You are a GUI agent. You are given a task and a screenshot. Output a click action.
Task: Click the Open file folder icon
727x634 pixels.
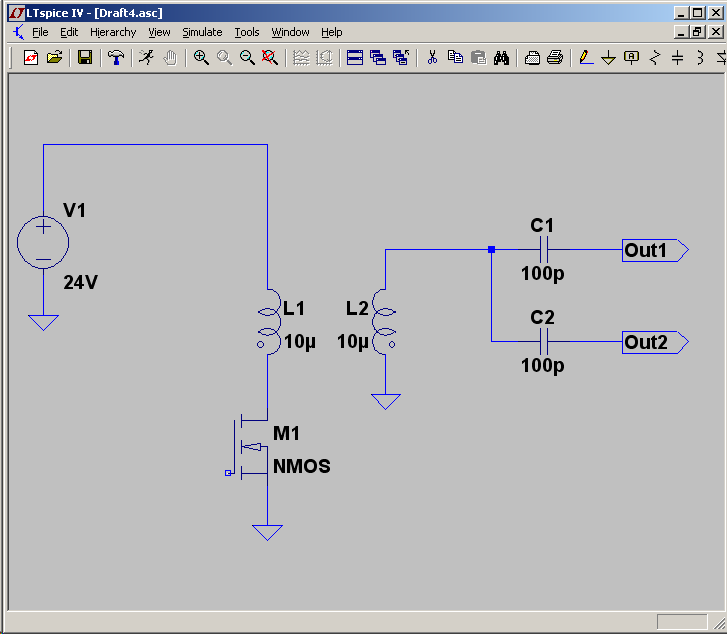coord(54,58)
